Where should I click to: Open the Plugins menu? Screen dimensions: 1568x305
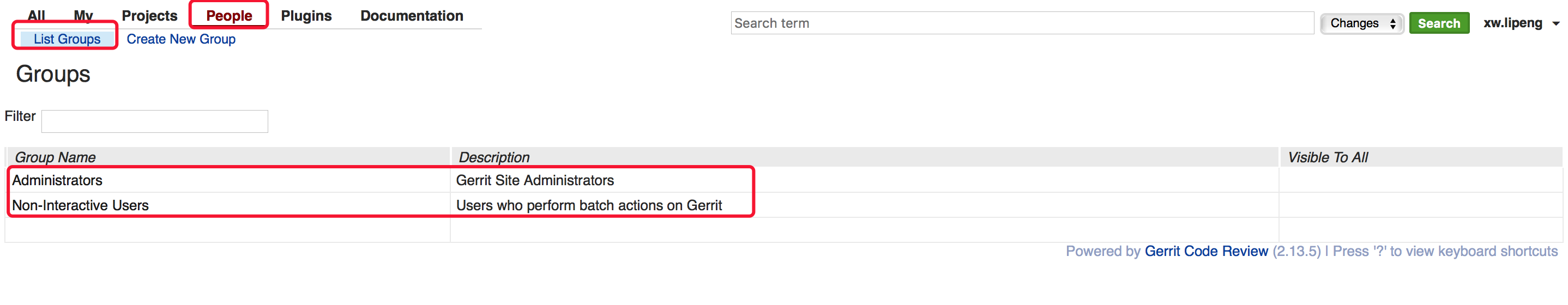pos(306,16)
